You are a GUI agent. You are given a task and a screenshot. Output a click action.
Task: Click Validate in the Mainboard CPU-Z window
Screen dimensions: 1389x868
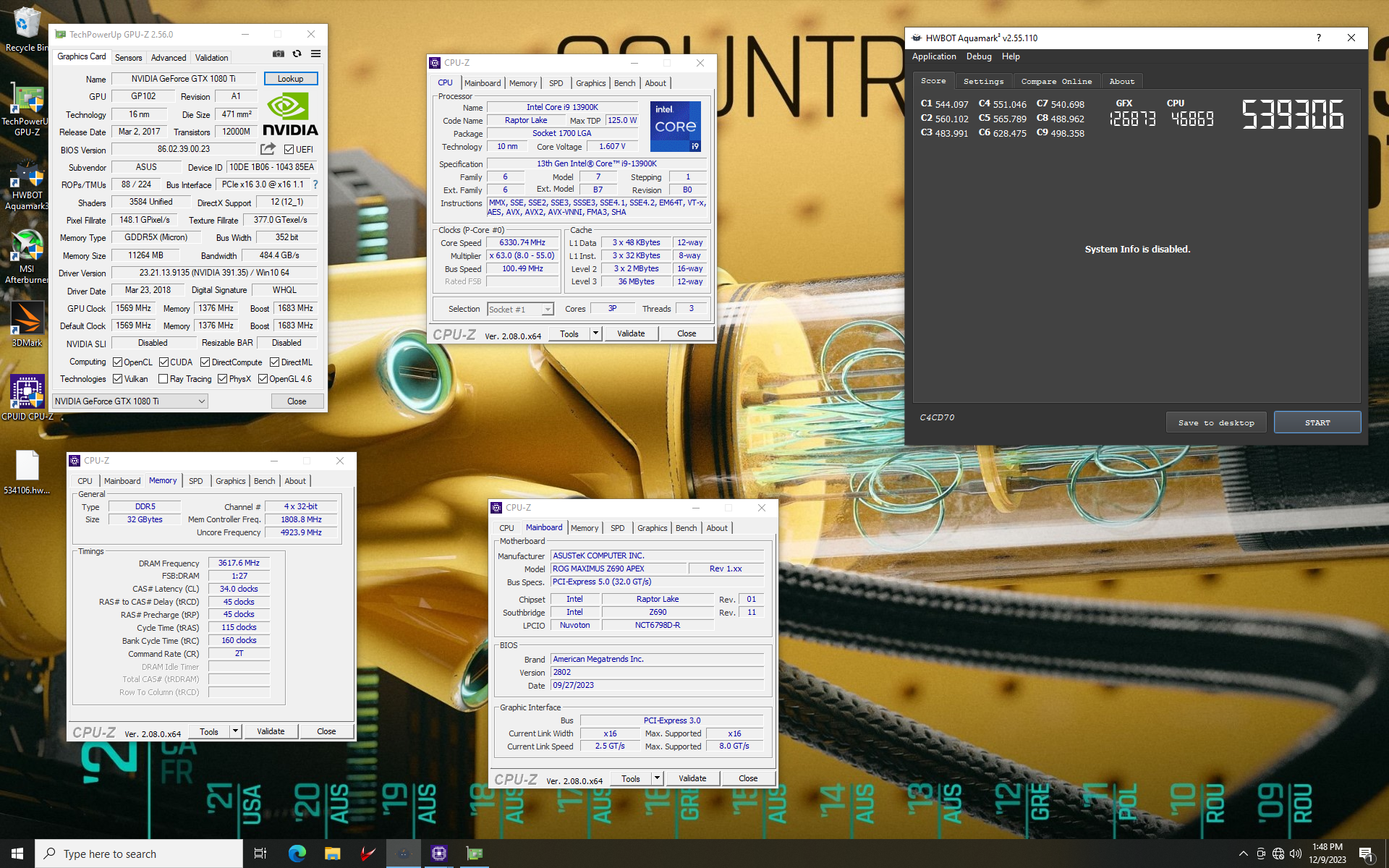(692, 778)
